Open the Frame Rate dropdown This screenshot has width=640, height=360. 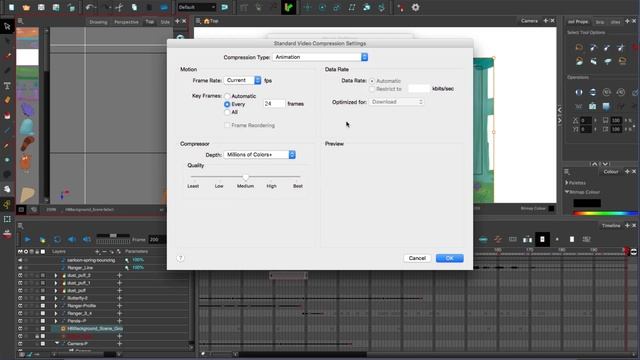click(x=242, y=80)
